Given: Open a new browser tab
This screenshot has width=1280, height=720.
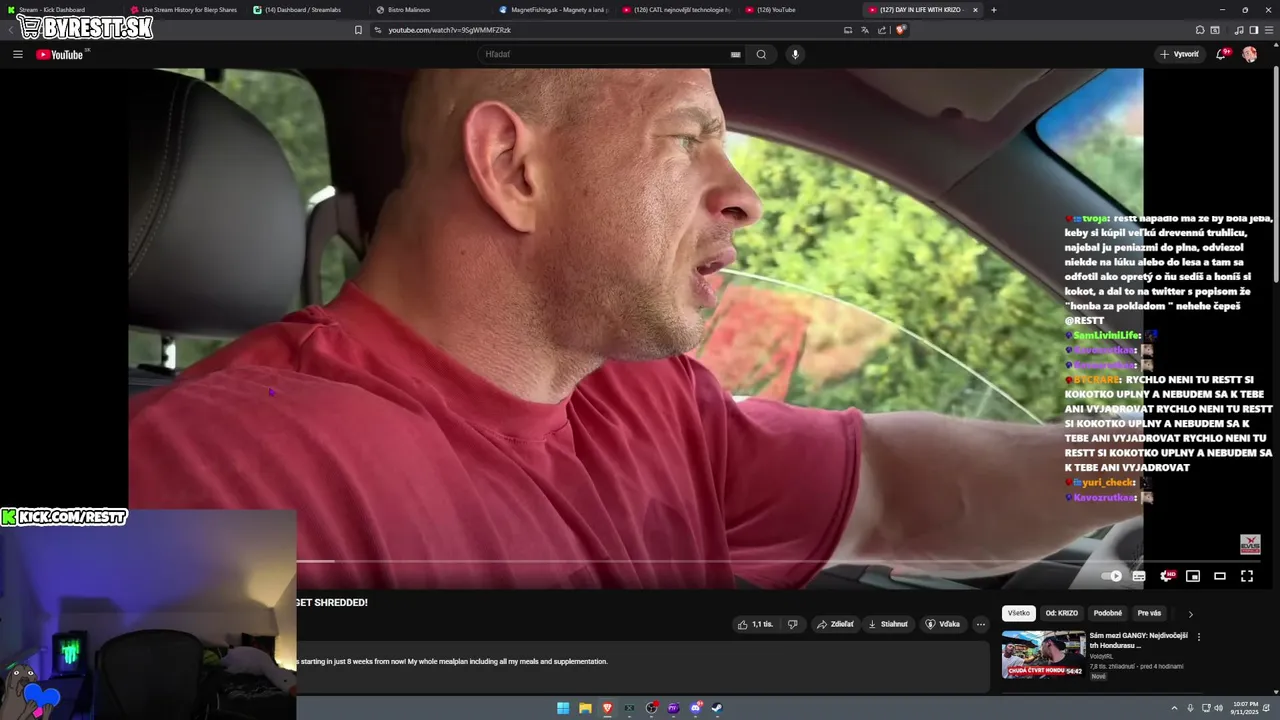Looking at the screenshot, I should pos(993,10).
